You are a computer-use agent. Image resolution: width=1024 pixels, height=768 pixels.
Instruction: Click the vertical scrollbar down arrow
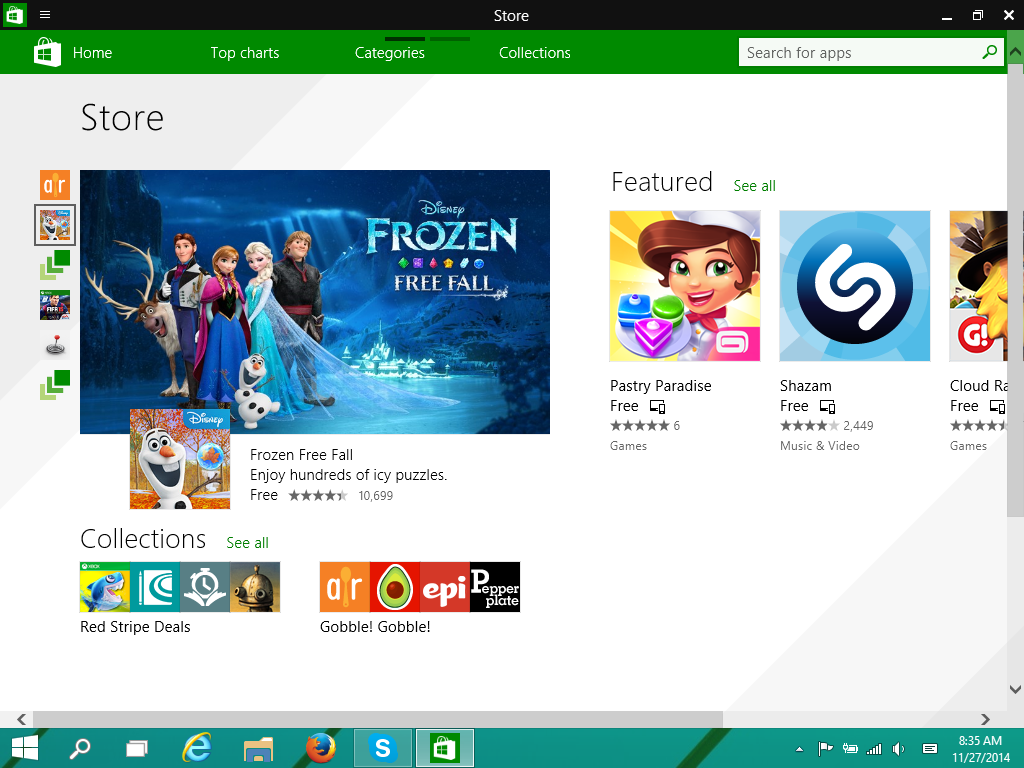pos(1016,689)
